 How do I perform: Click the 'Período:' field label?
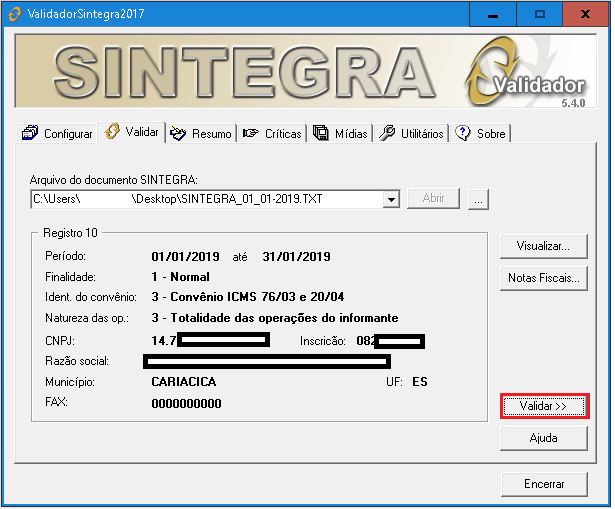pos(66,258)
